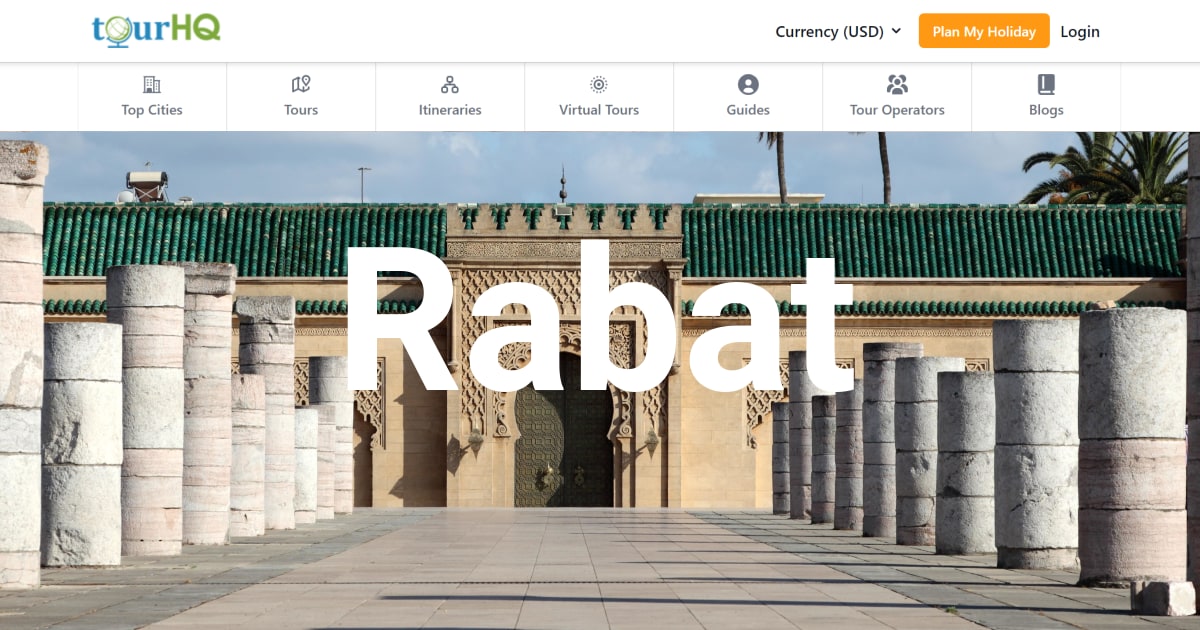Select Tour Operators from the navigation
1200x630 pixels.
tap(897, 110)
